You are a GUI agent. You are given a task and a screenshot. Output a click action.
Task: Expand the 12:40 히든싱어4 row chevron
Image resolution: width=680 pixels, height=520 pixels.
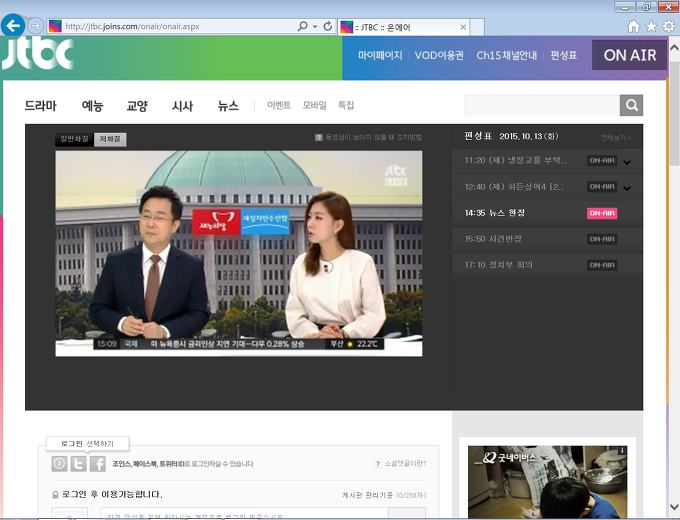pos(627,188)
